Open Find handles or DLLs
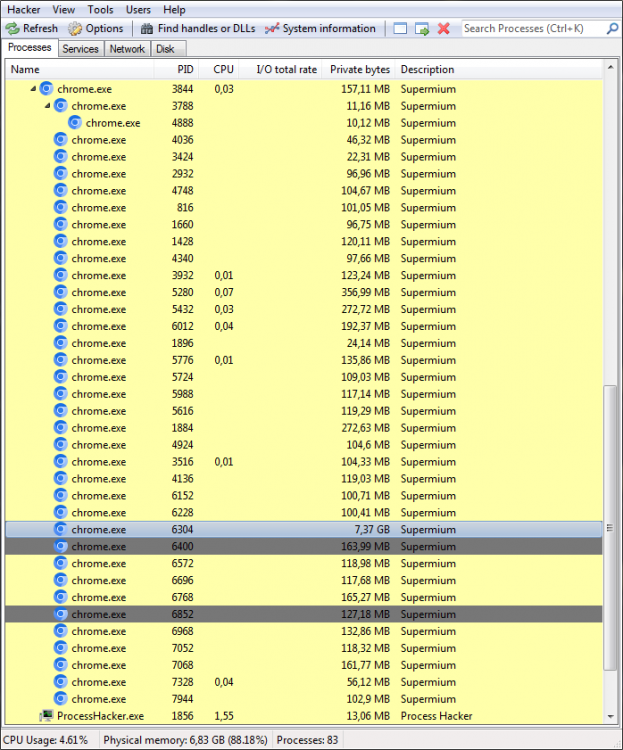Viewport: 623px width, 750px height. 198,29
